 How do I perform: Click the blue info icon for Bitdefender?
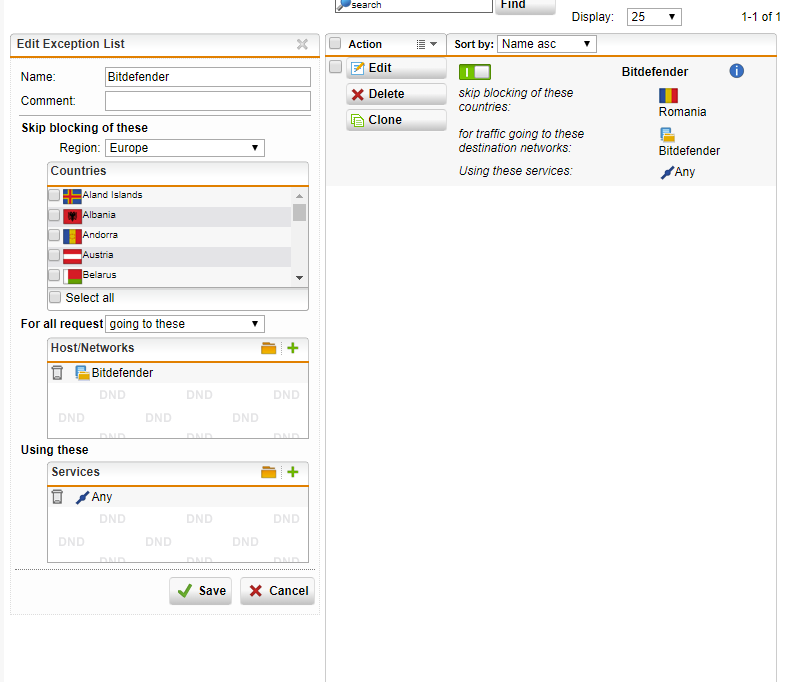click(x=736, y=71)
